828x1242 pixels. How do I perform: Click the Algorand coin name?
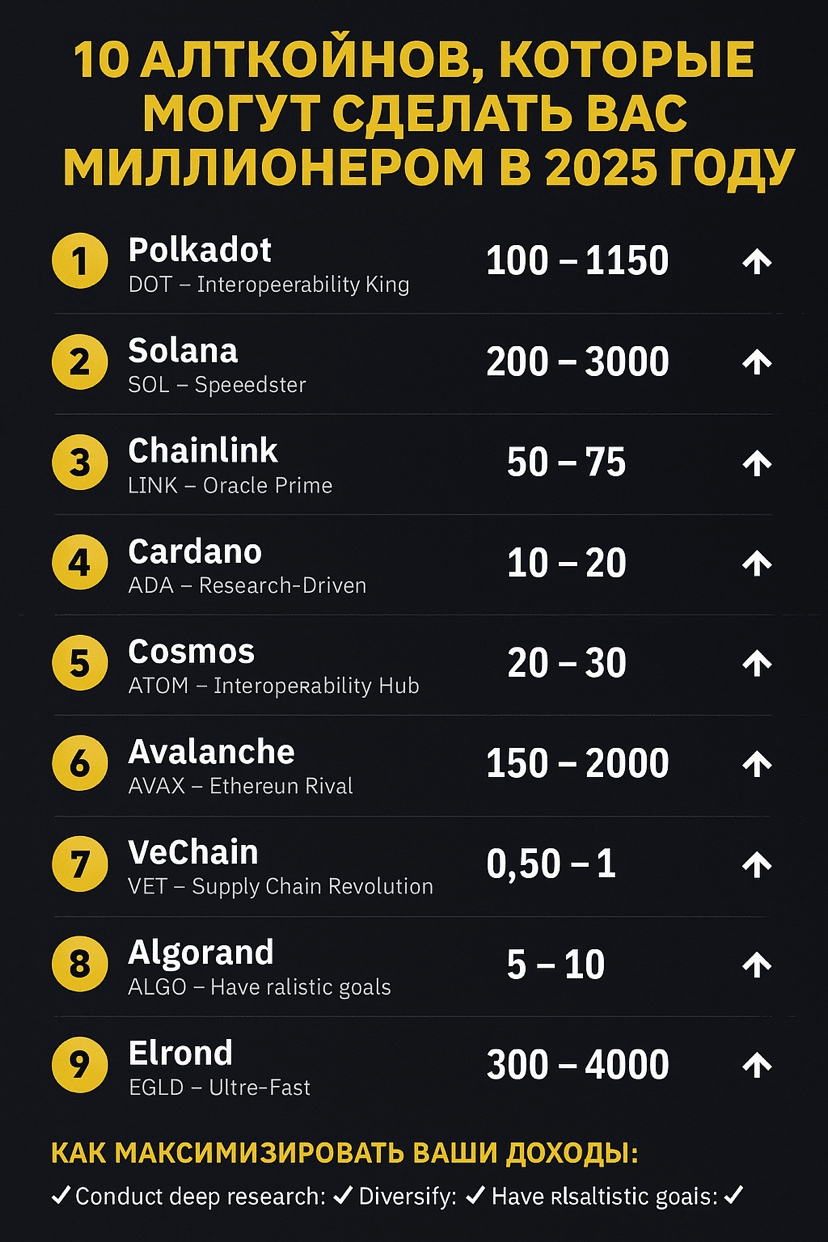[201, 953]
